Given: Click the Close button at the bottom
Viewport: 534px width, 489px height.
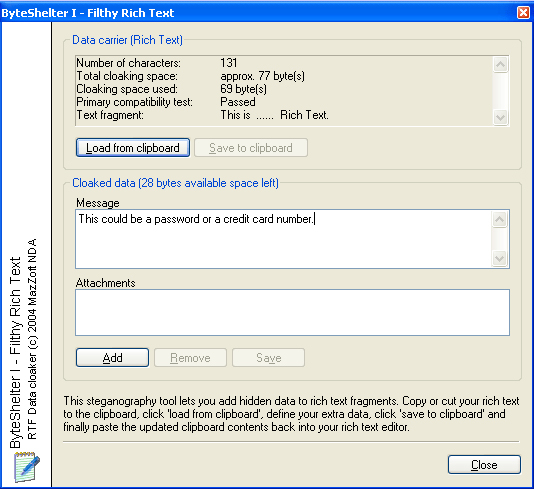Looking at the screenshot, I should [x=484, y=464].
